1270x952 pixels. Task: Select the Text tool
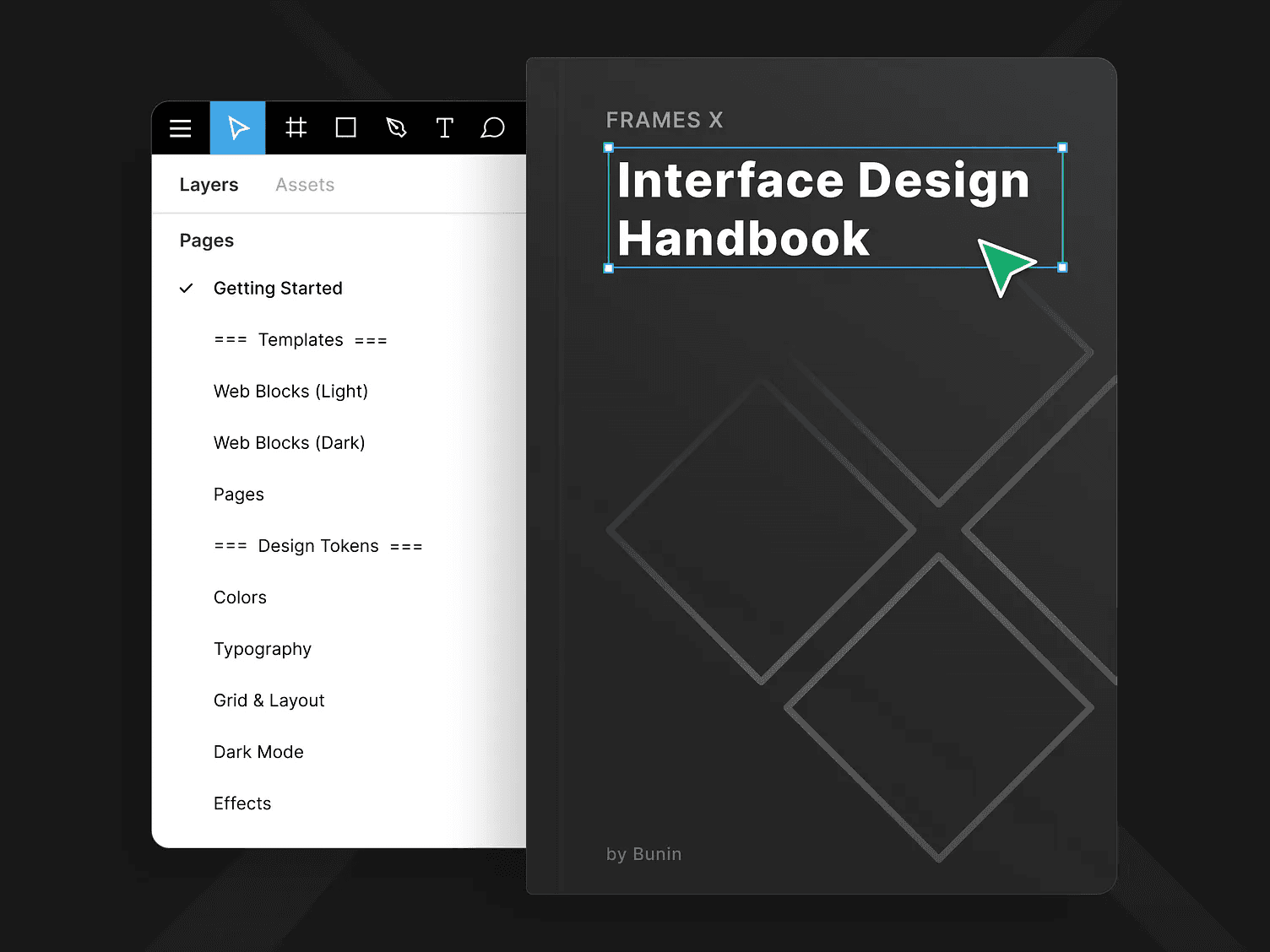point(444,127)
